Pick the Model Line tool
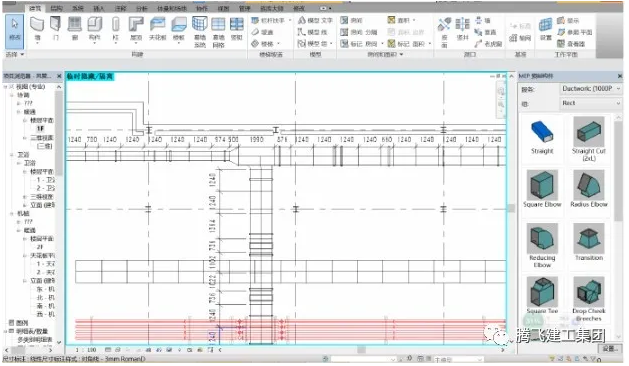Image resolution: width=629 pixels, height=366 pixels. [312, 32]
